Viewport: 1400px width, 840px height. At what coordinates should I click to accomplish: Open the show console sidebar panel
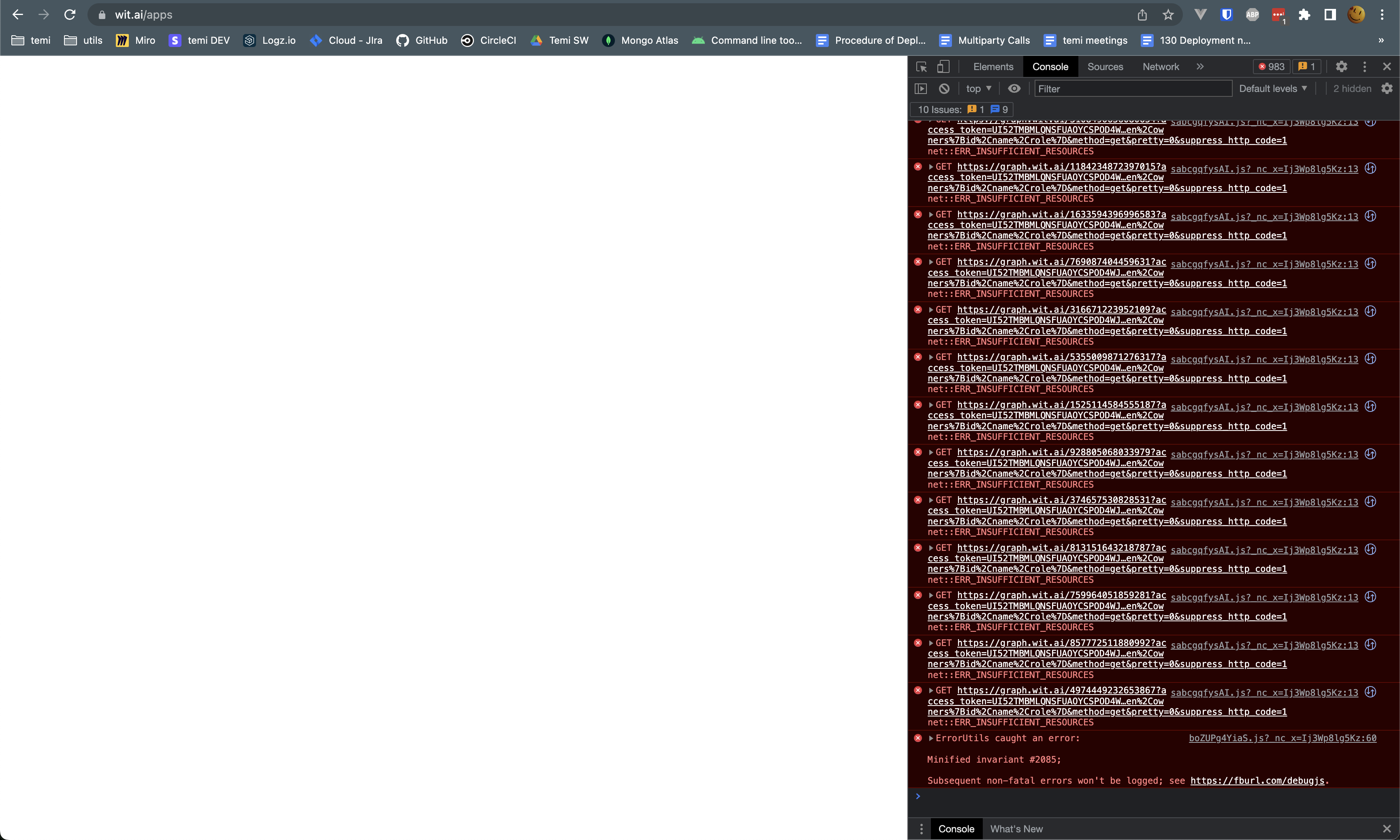[x=921, y=88]
